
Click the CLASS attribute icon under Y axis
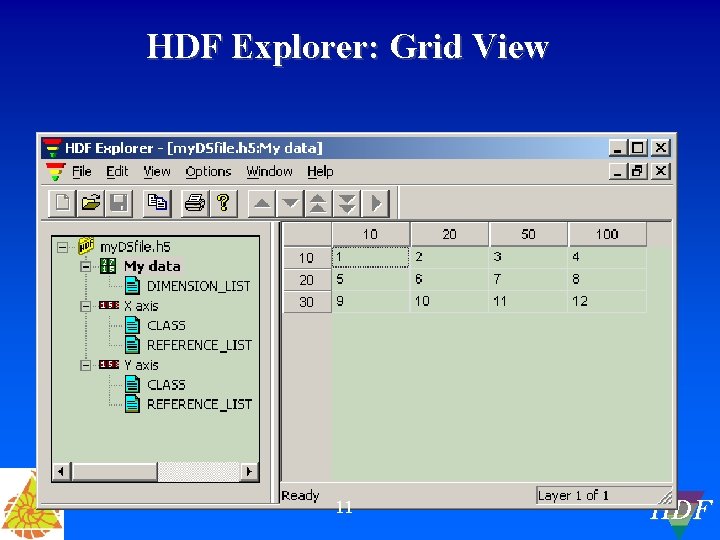pyautogui.click(x=132, y=384)
